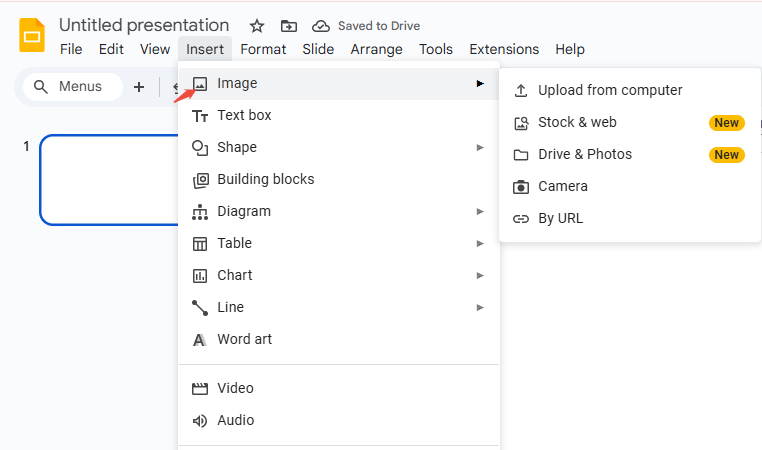Open the Format menu
Screen dimensions: 762x450
point(263,49)
